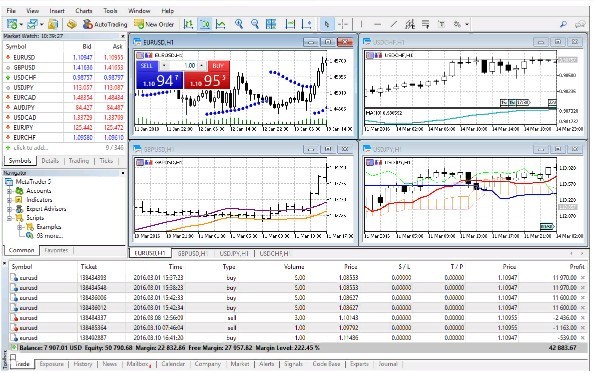Switch to the History tab in Toolbox
Viewport: 594px width, 373px height.
pos(83,364)
